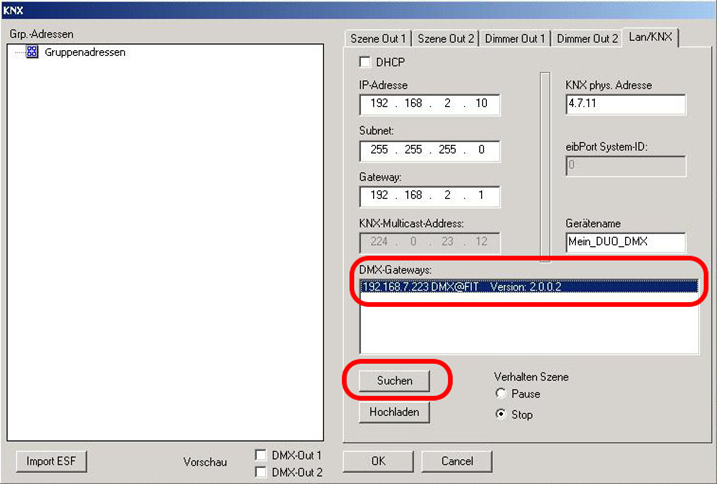
Task: Click the eibPort System-ID field
Action: point(626,166)
